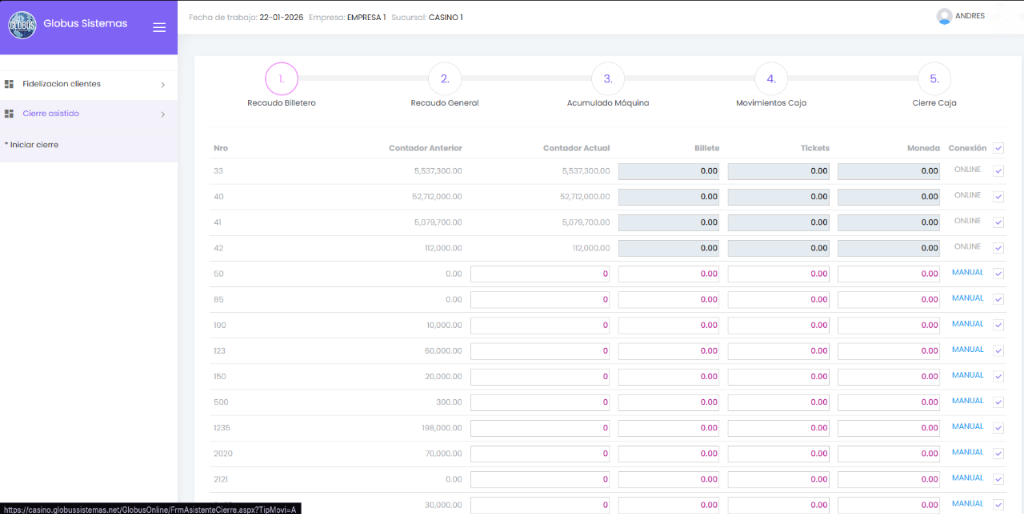The width and height of the screenshot is (1024, 514).
Task: Click the MANUAL link for machine 2020
Action: point(967,452)
